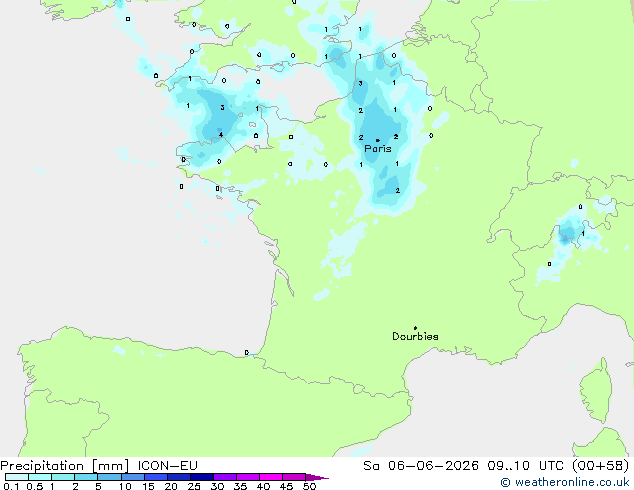Pick the 45 to 50 mm legend swatch
Image resolution: width=634 pixels, height=490 pixels.
294,477
